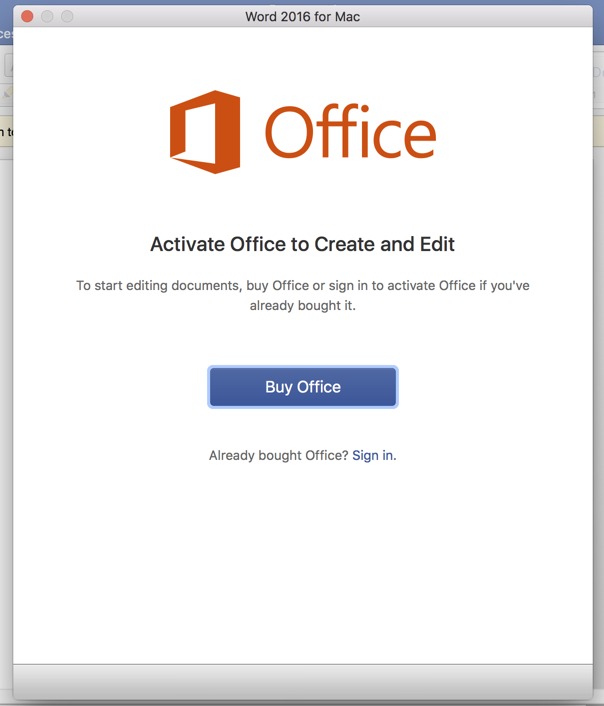Select the 'Activate Office to Create and Edit' heading
The image size is (604, 706).
(302, 244)
